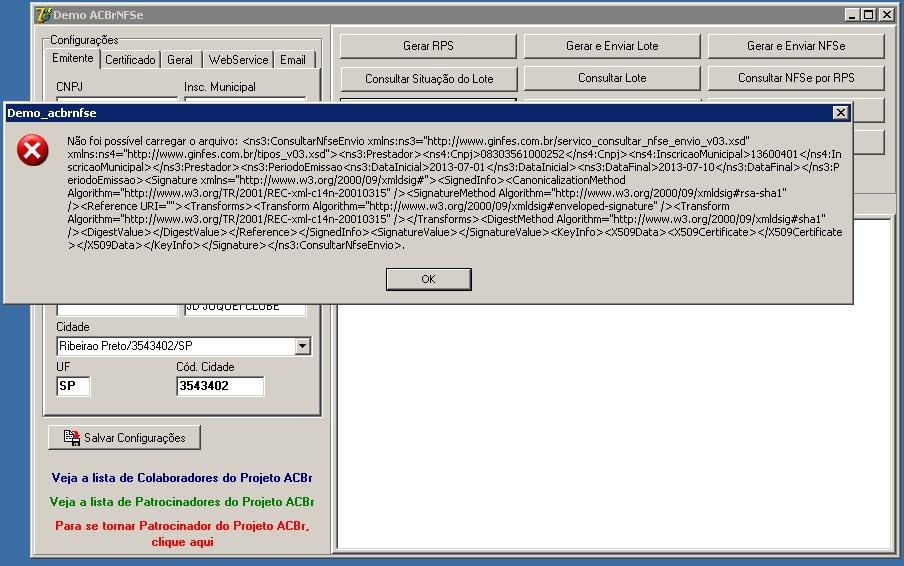Image resolution: width=904 pixels, height=566 pixels.
Task: Click Gerar e Enviar Lote button
Action: [612, 46]
